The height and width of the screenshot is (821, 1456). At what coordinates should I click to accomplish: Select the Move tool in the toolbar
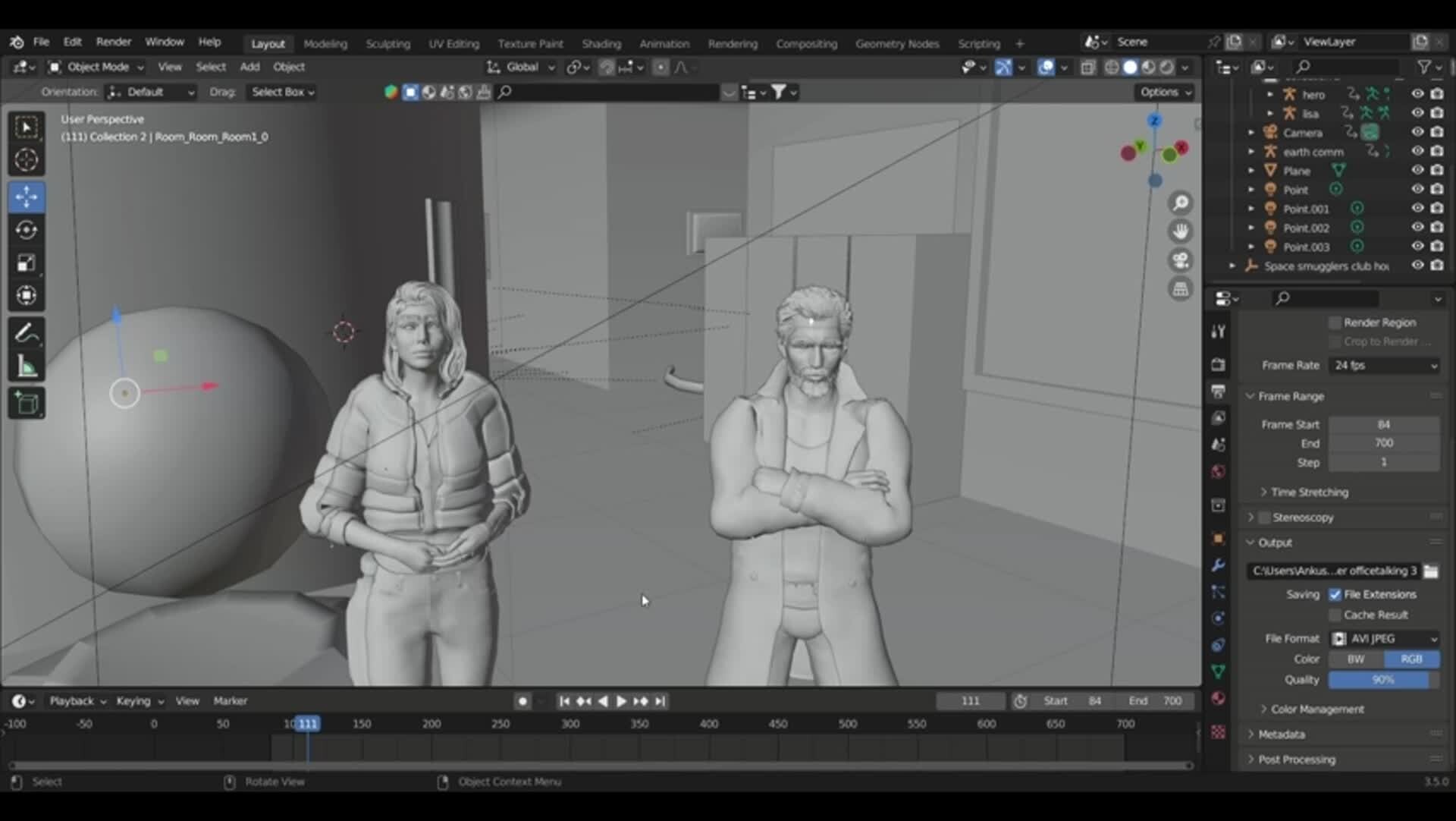point(27,197)
